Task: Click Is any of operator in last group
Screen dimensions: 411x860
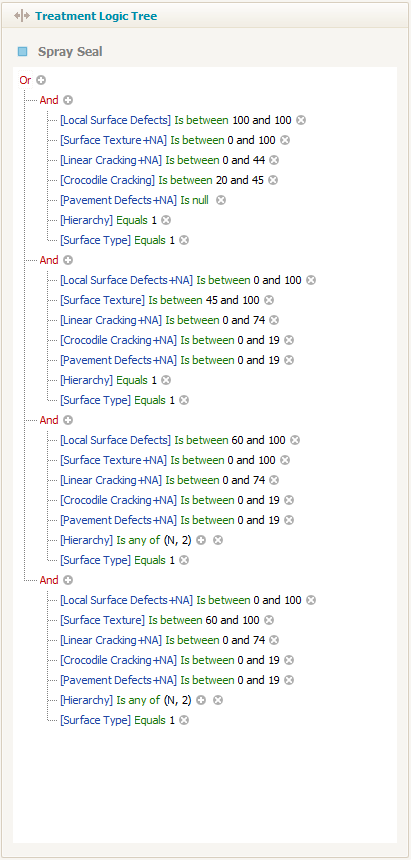Action: [x=138, y=700]
